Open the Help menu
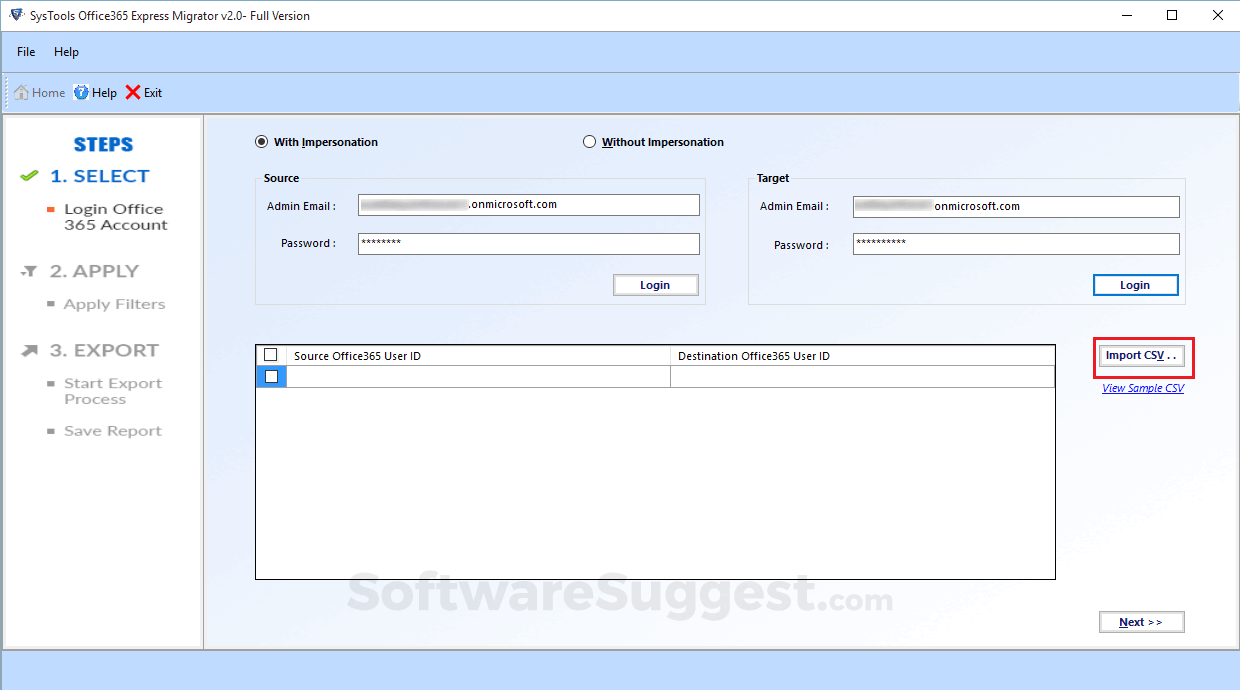The image size is (1240, 690). [x=66, y=51]
